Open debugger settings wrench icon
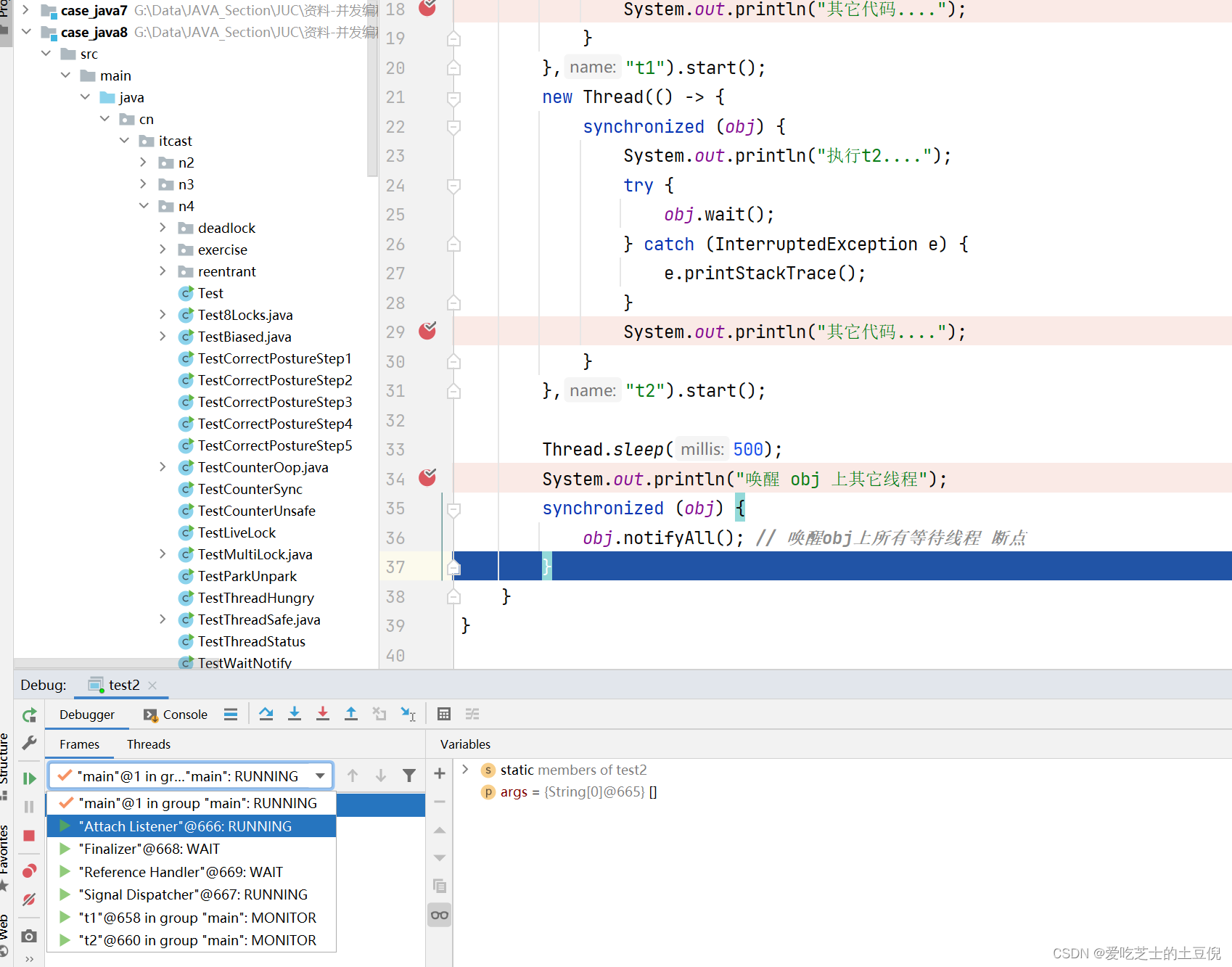The height and width of the screenshot is (967, 1232). pos(29,743)
